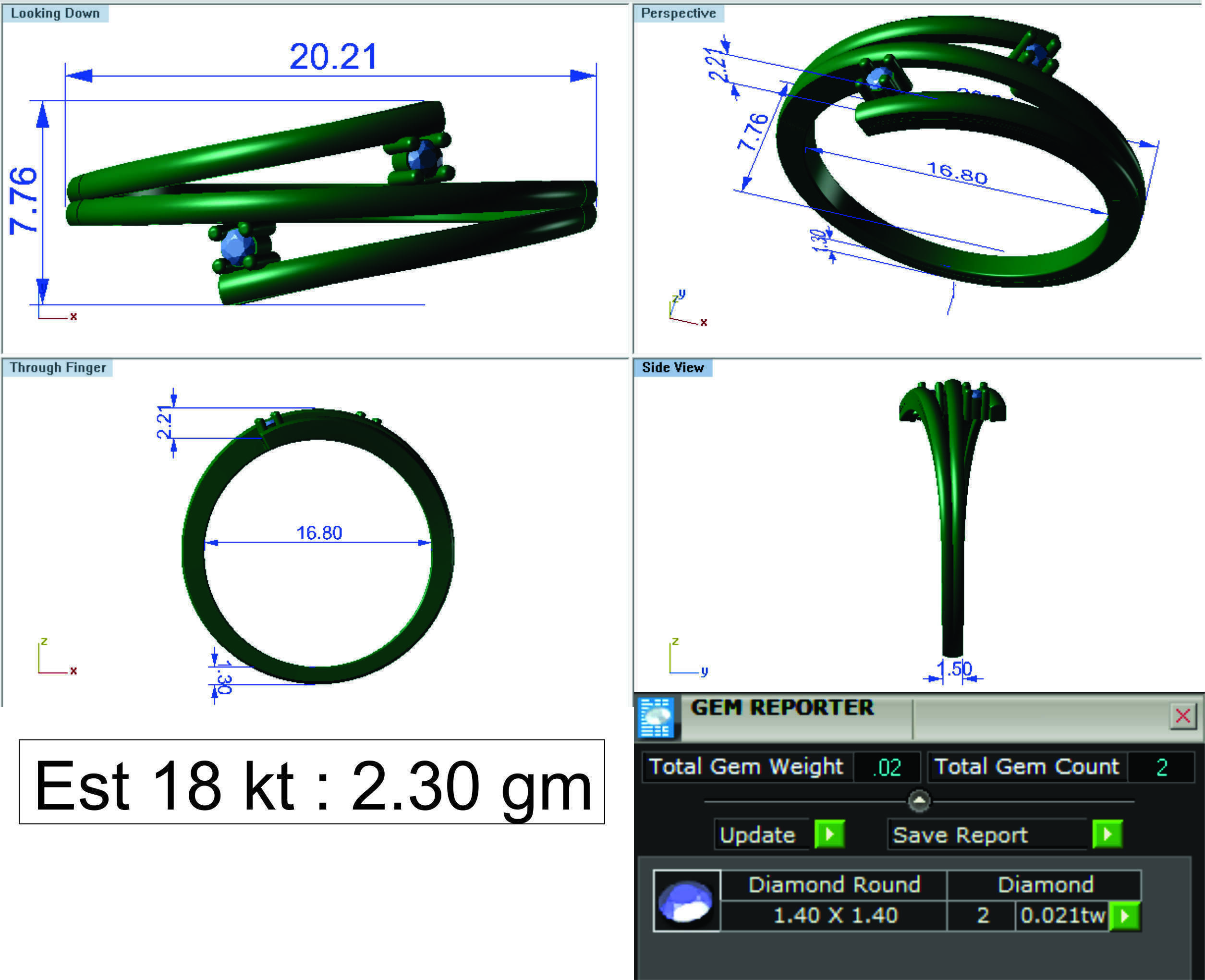The image size is (1205, 980).
Task: Click the 1.40 X 1.40 size cell
Action: (834, 916)
